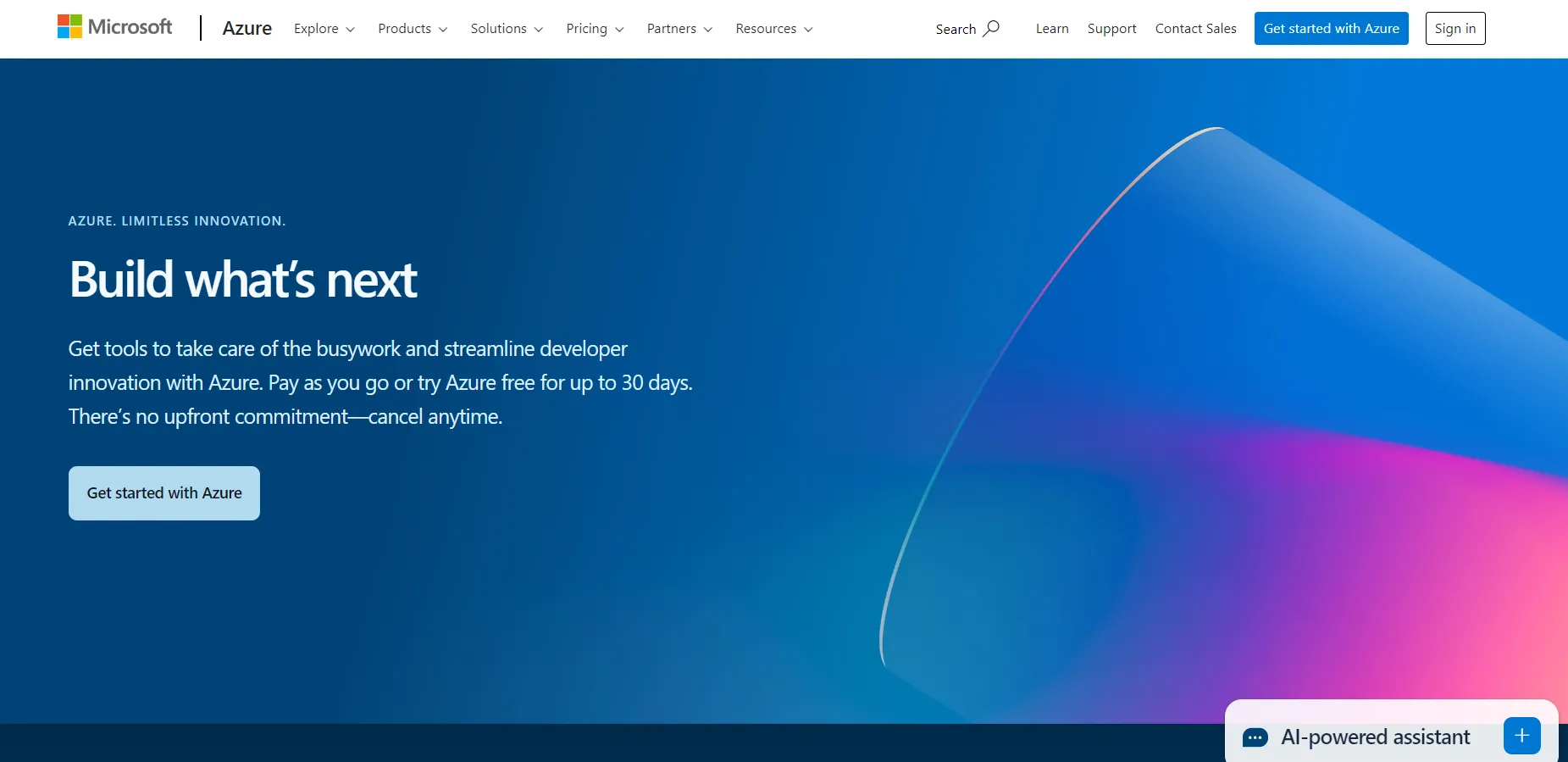Screen dimensions: 1568x762
Task: Expand the Explore menu
Action: click(x=324, y=29)
